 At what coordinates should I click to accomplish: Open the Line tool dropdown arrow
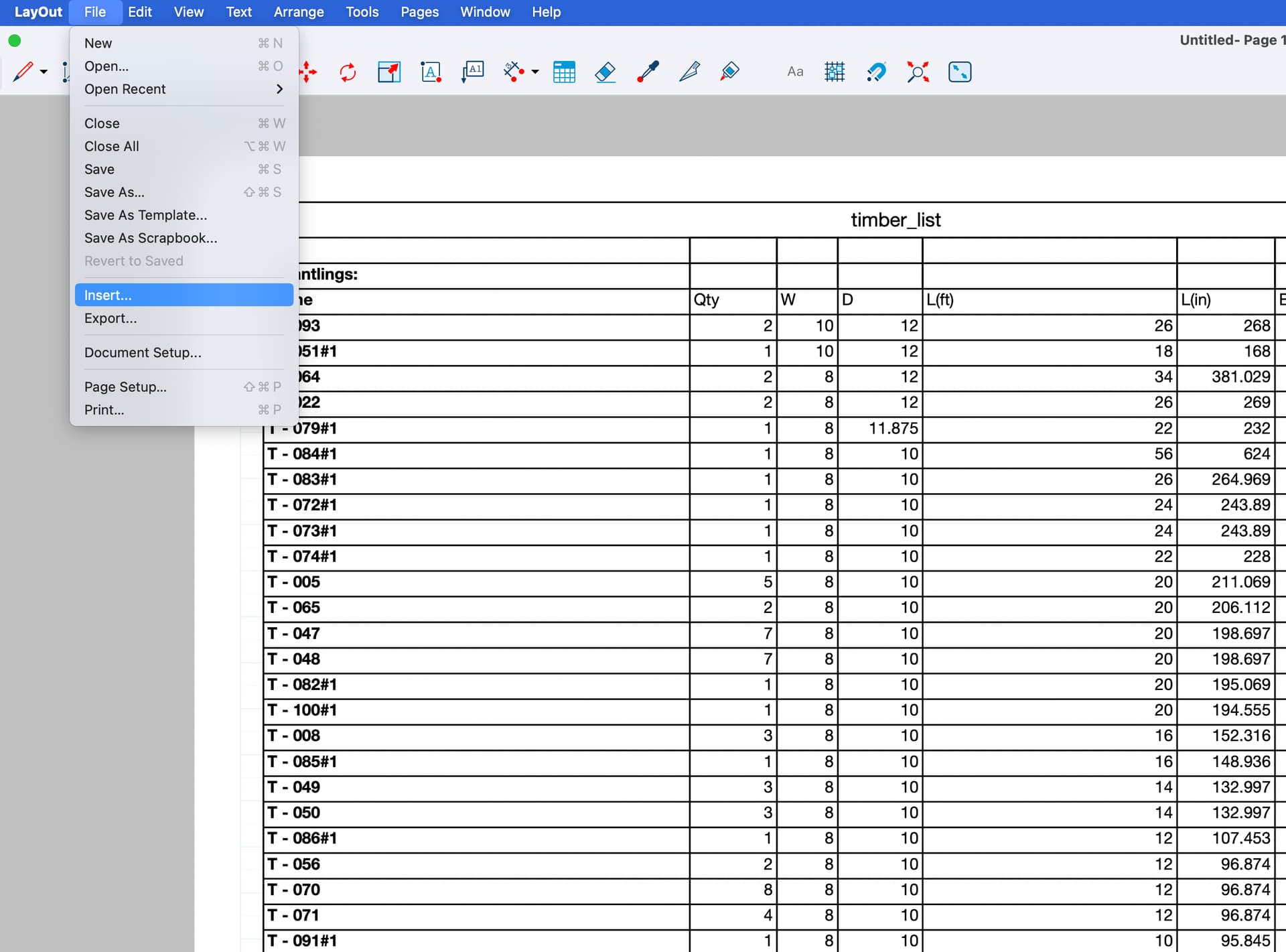pos(44,72)
